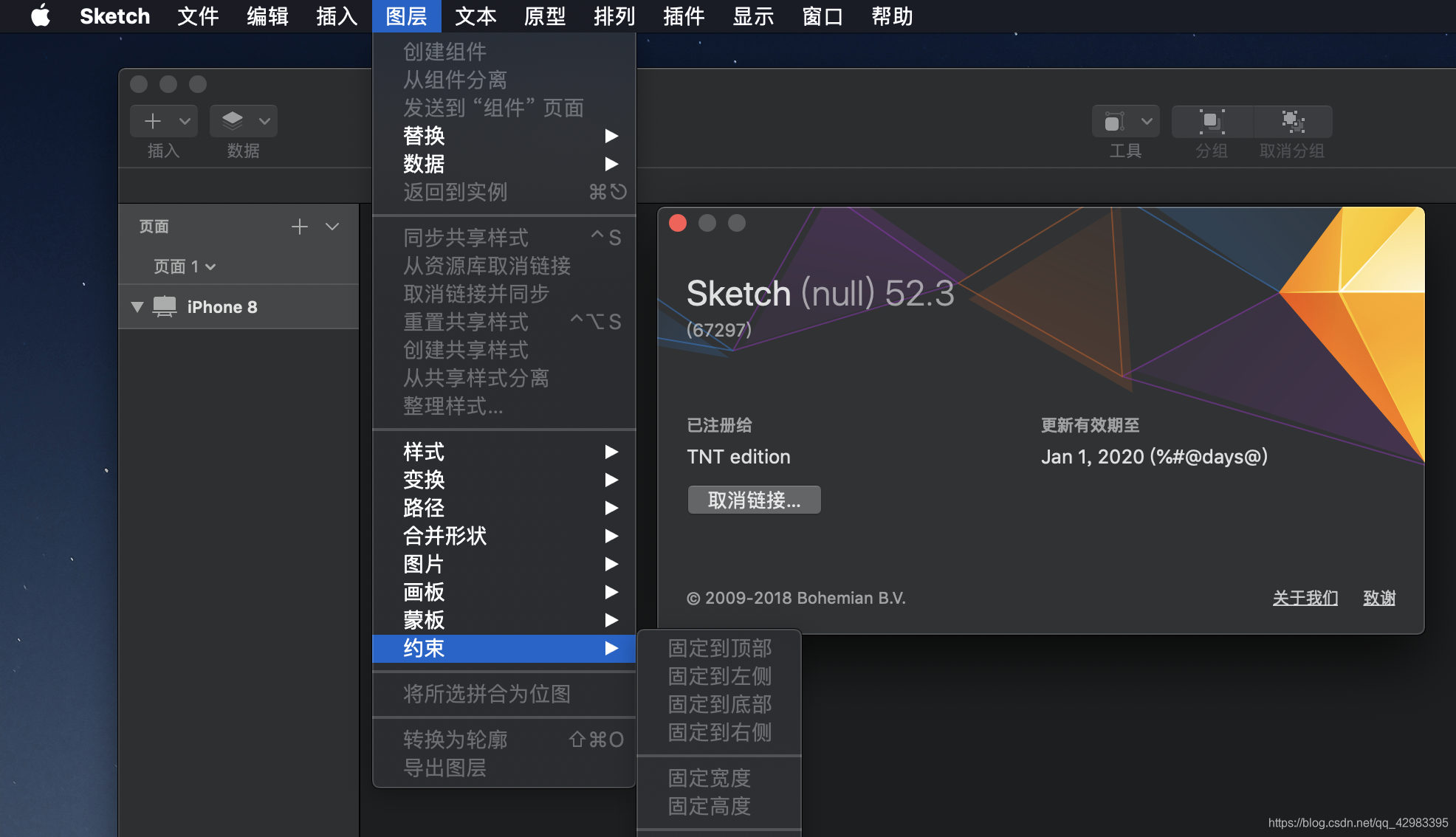Open the 关于我们 link
Screen dimensions: 1456x837
pos(1305,598)
